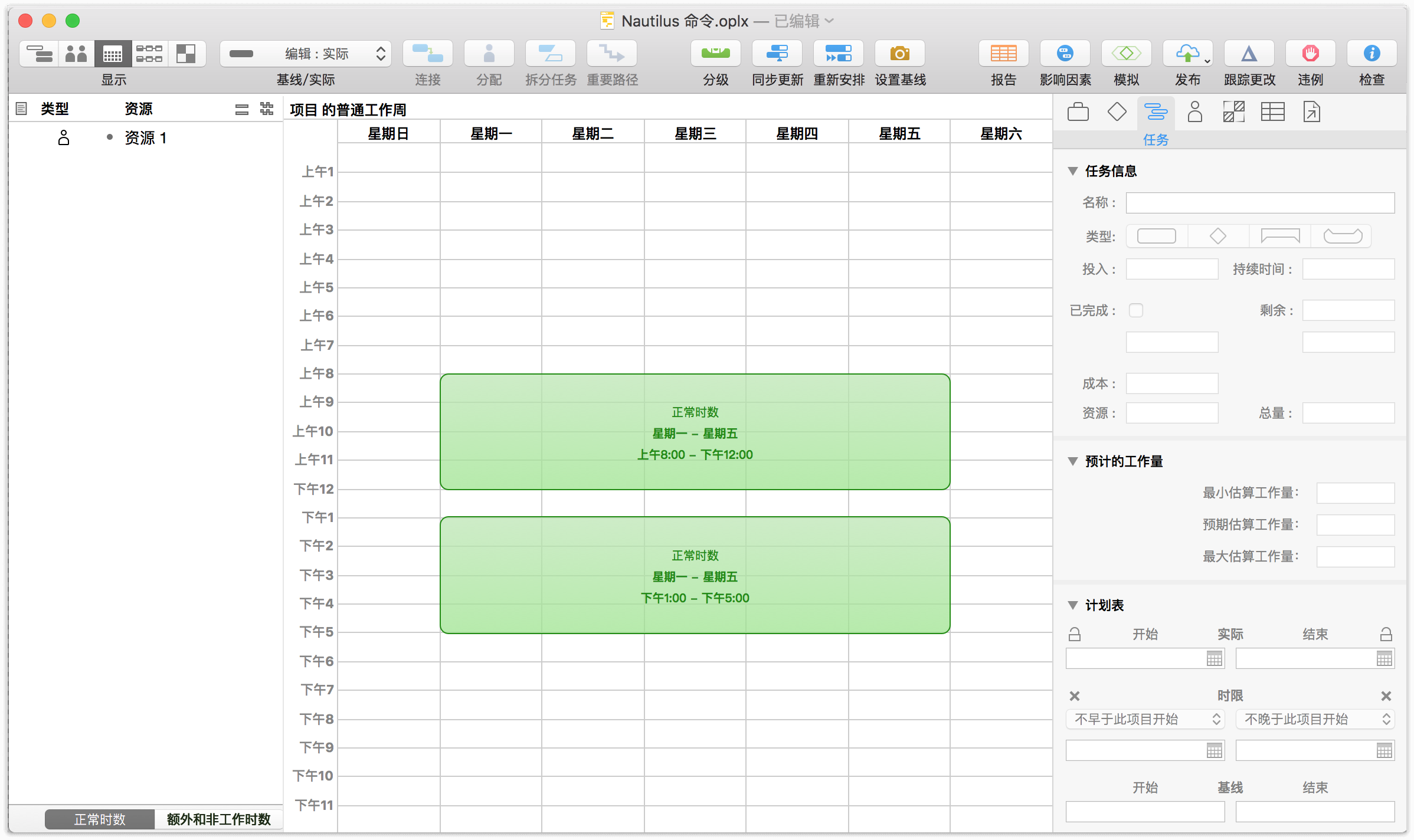
Task: Click the 重新安排 reschedule icon
Action: point(838,54)
